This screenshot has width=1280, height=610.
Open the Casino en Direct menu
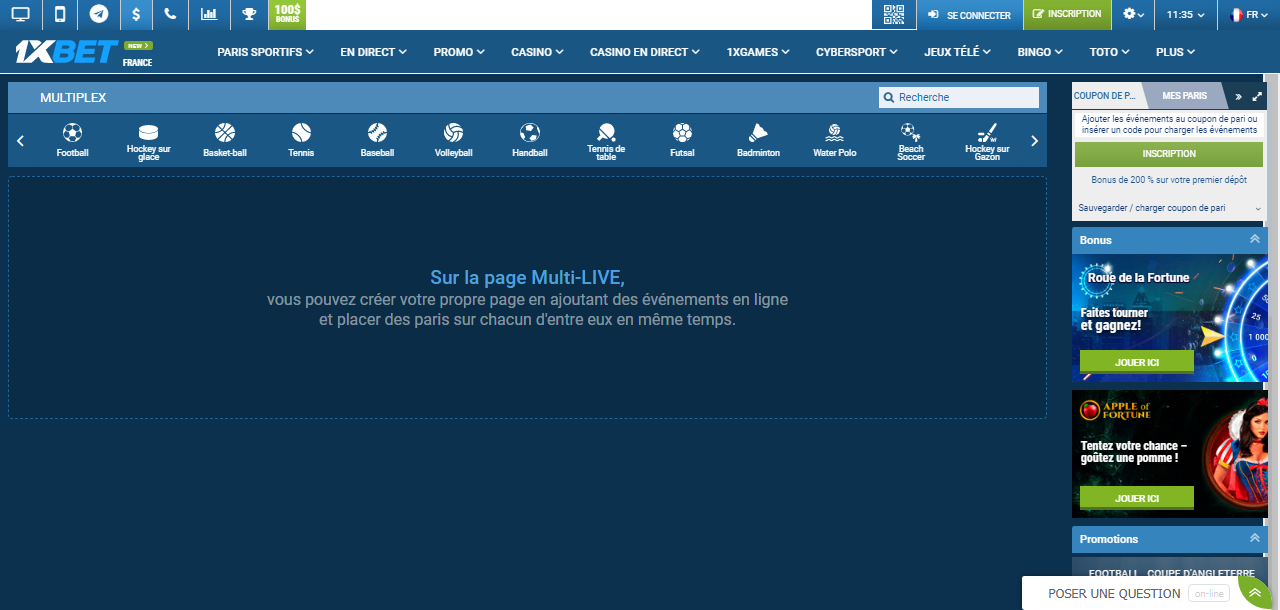coord(645,52)
